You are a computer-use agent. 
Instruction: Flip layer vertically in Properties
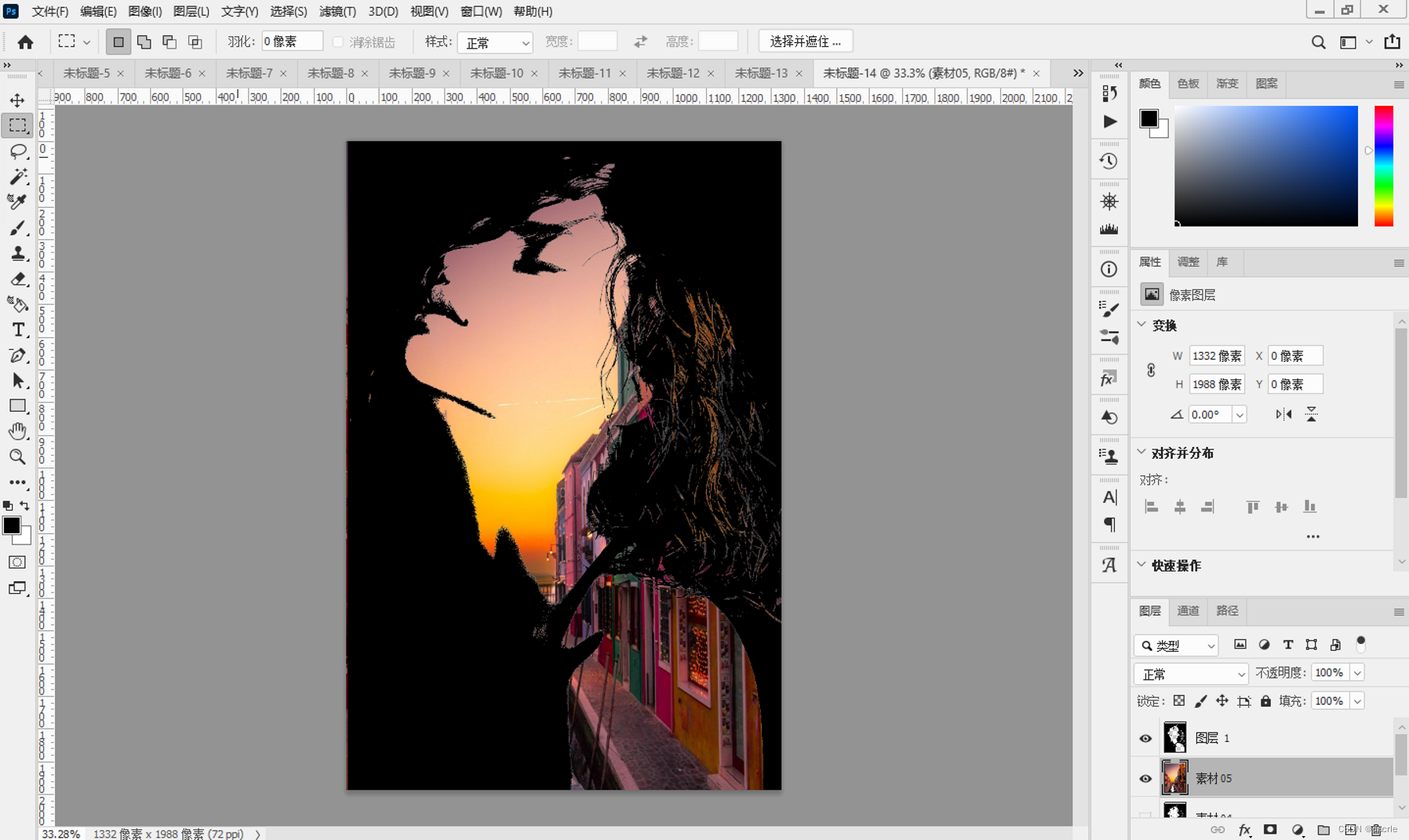coord(1312,414)
